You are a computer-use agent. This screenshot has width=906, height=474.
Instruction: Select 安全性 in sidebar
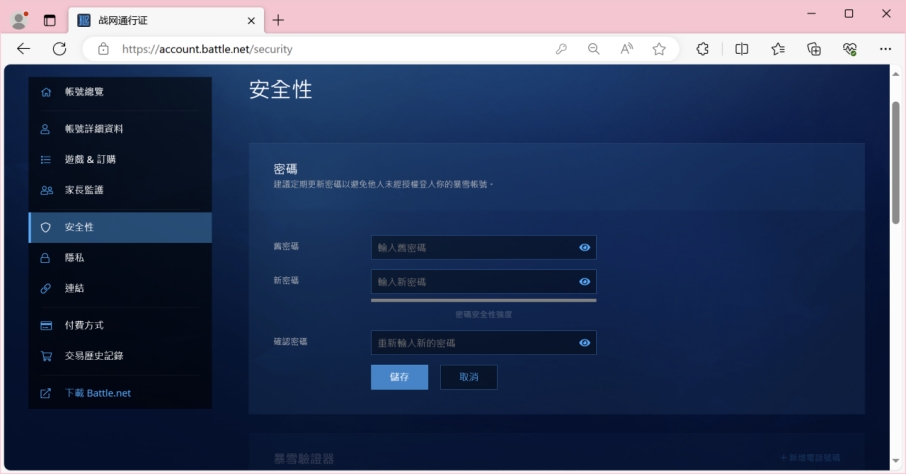click(x=120, y=227)
